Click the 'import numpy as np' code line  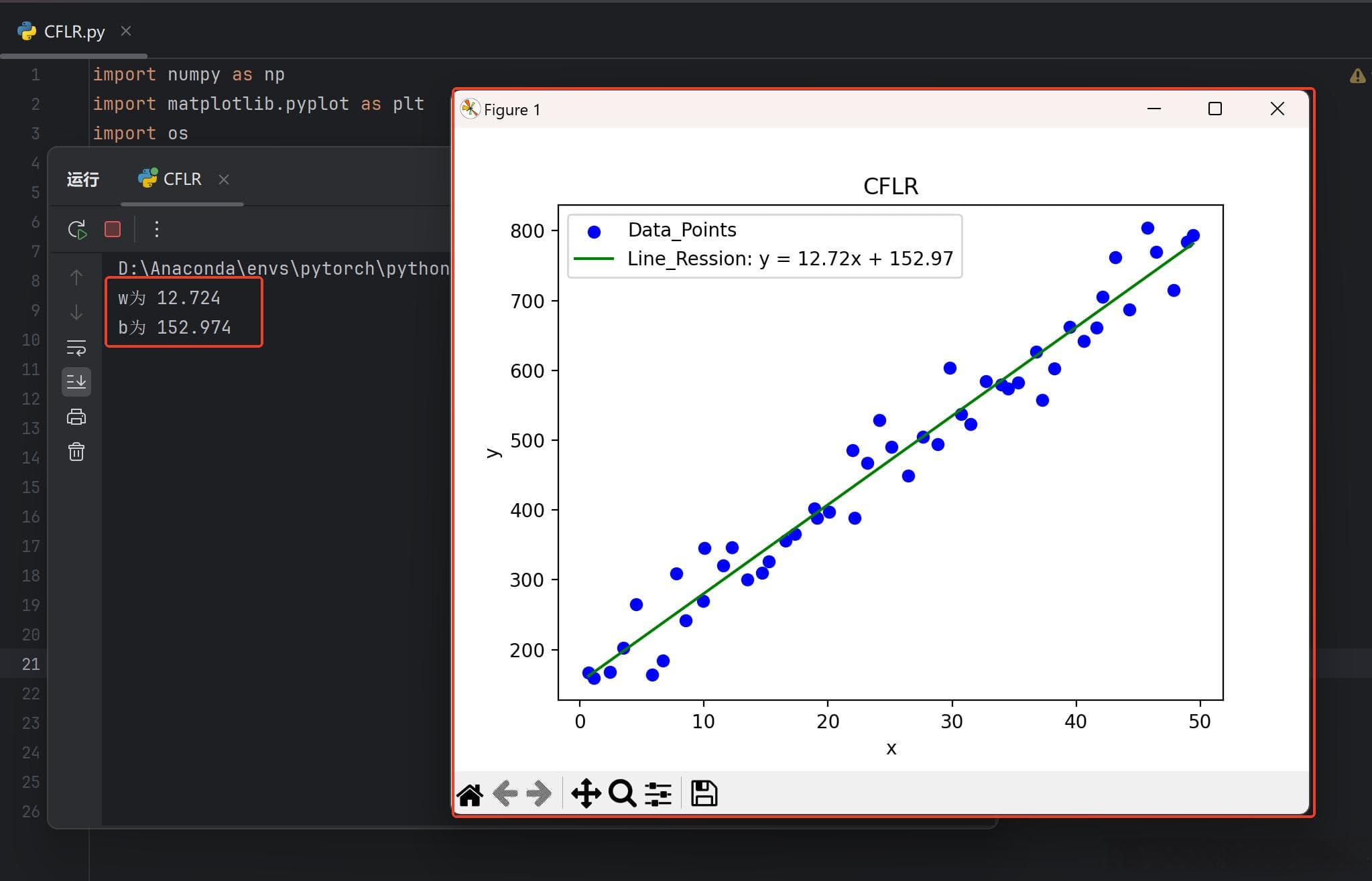(x=188, y=74)
